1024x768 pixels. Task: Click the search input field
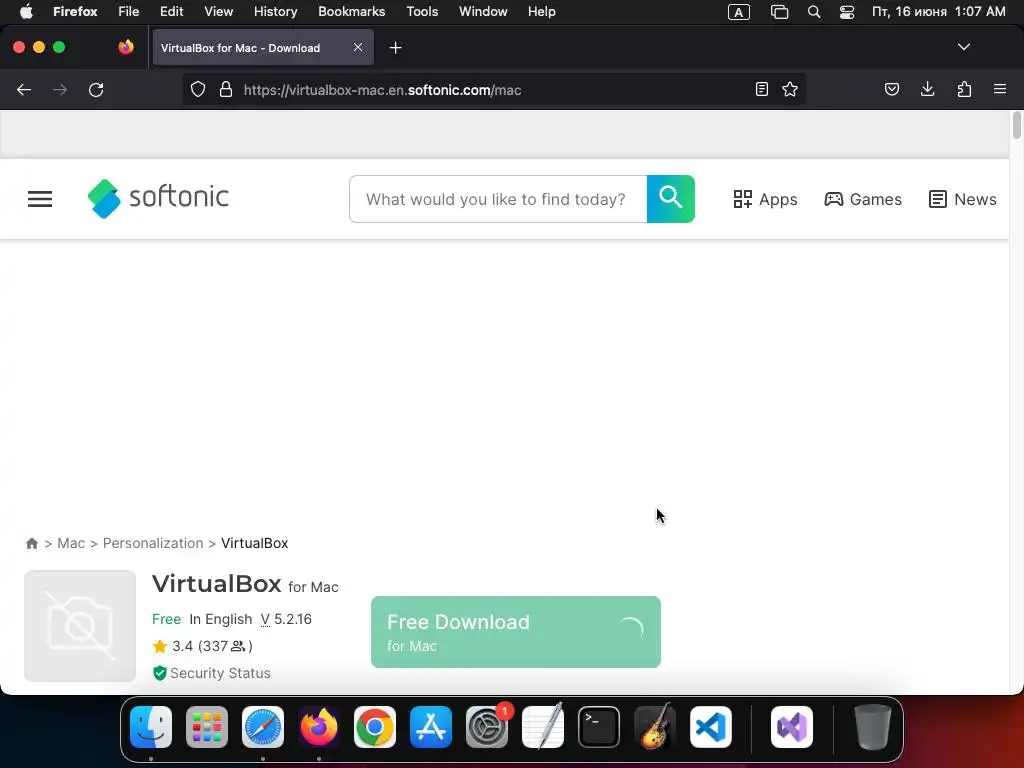(x=498, y=199)
